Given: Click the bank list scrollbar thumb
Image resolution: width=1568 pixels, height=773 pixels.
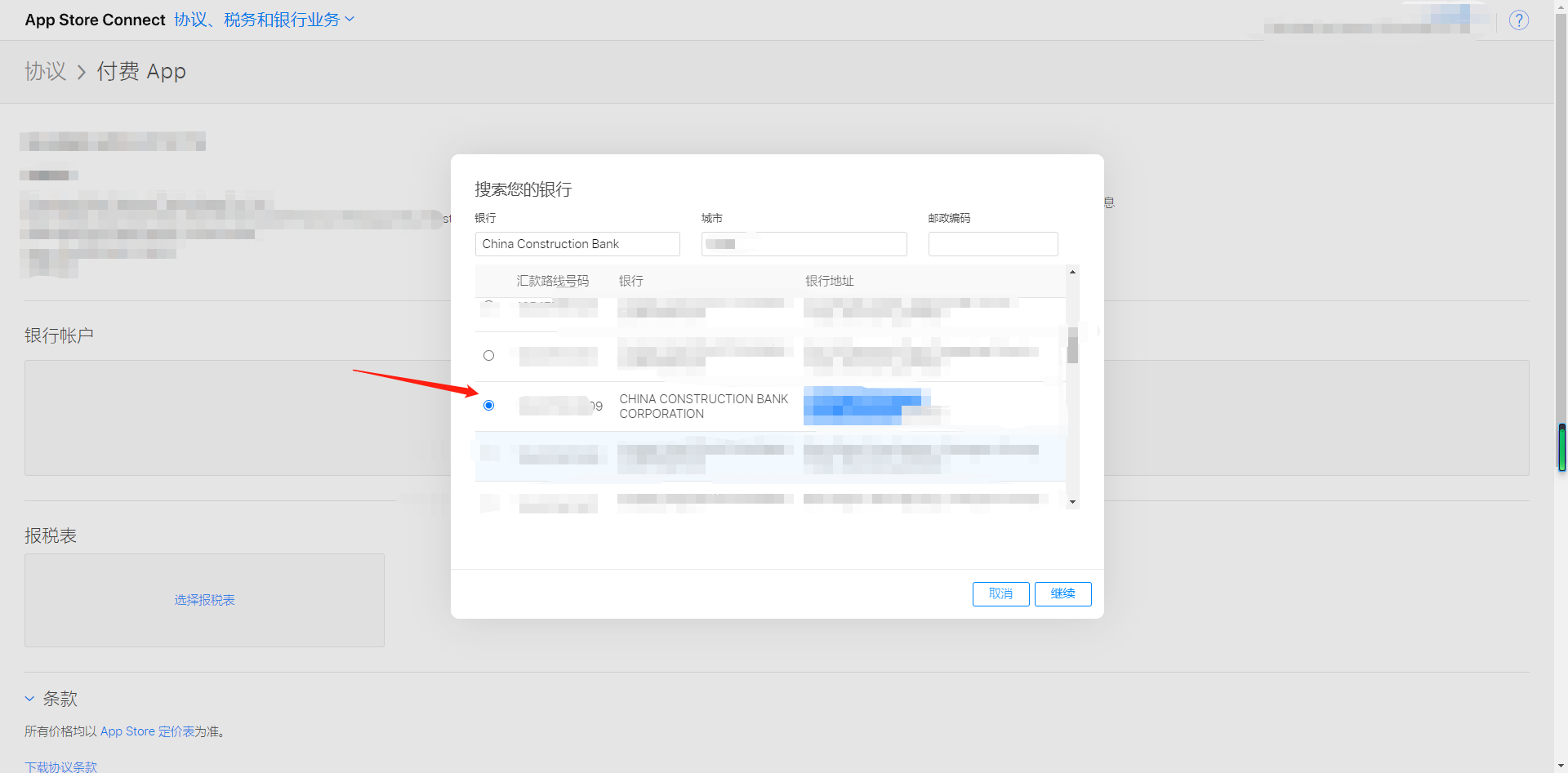Looking at the screenshot, I should coord(1072,345).
